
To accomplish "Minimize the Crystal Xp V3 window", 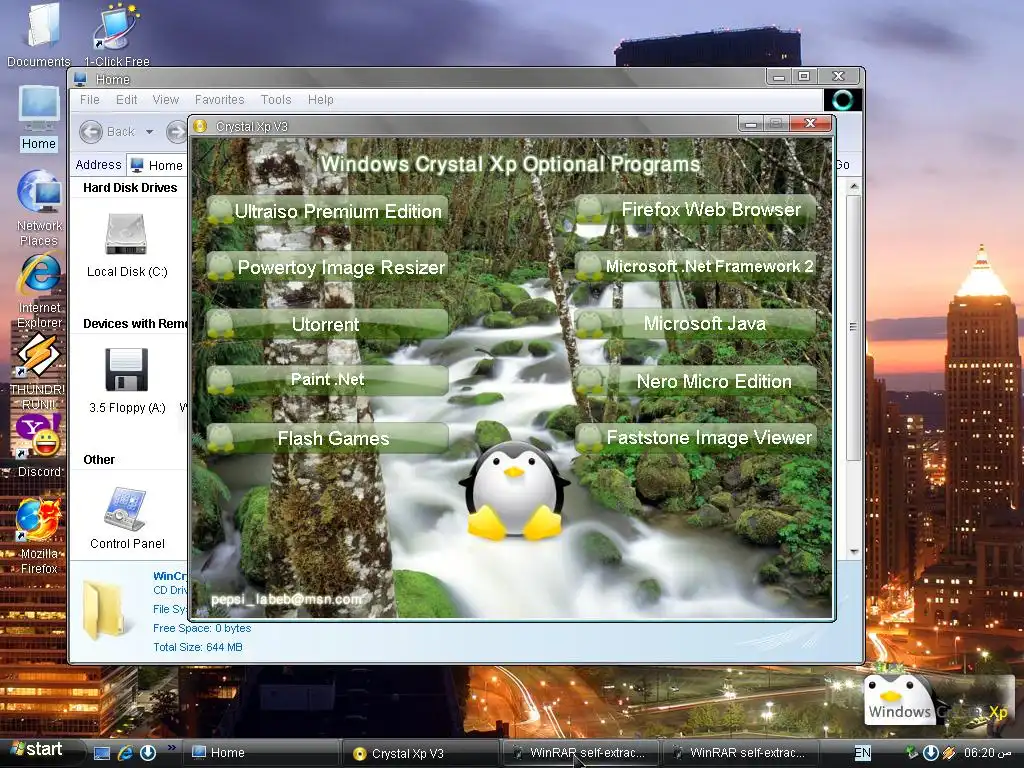I will point(752,123).
